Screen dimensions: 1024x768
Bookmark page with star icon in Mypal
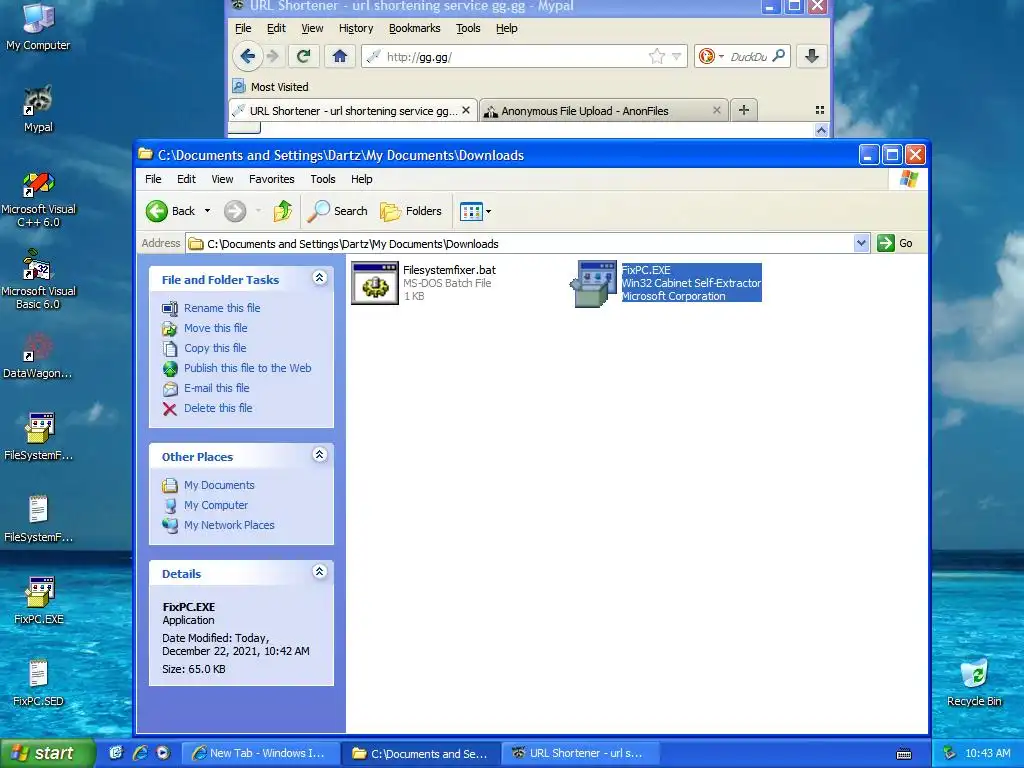coord(656,56)
